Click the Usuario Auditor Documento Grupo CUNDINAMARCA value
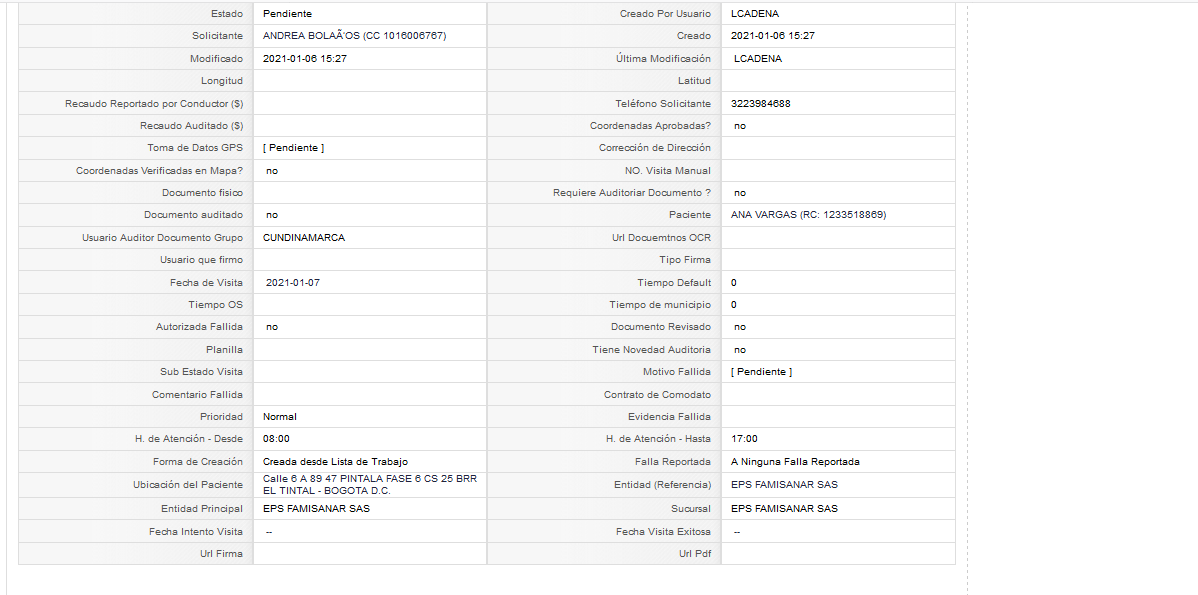1198x595 pixels. [304, 238]
